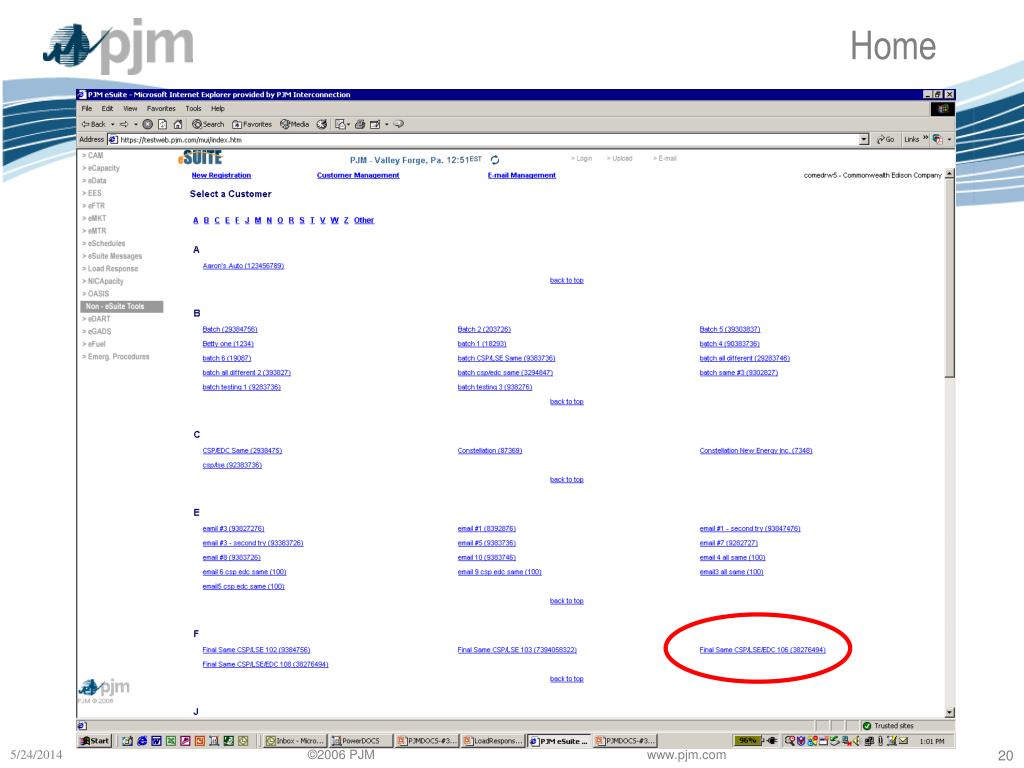Switch to the LoadRespons taskbar window

tap(492, 741)
